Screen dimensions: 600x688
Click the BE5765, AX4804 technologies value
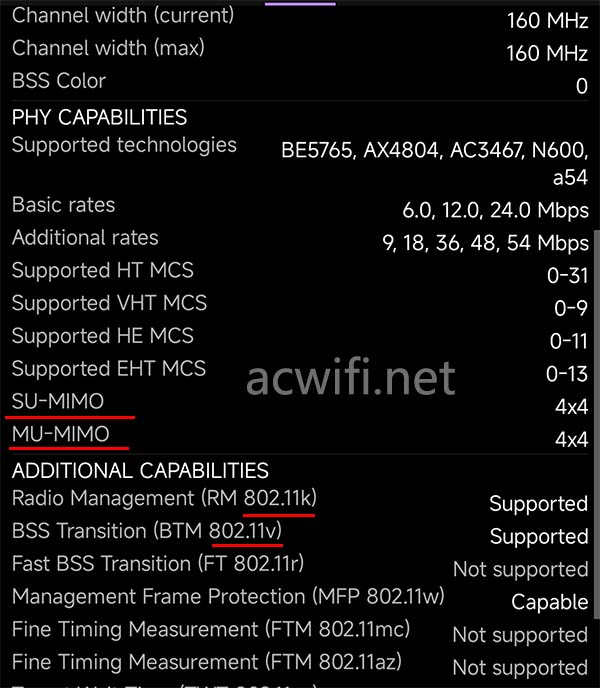[x=434, y=151]
